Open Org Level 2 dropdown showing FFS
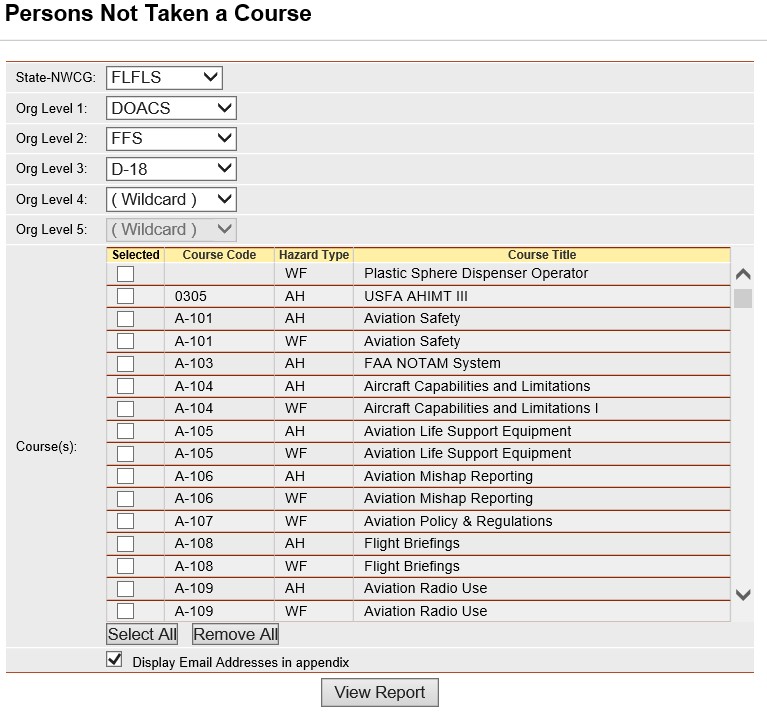The height and width of the screenshot is (716, 767). 171,138
